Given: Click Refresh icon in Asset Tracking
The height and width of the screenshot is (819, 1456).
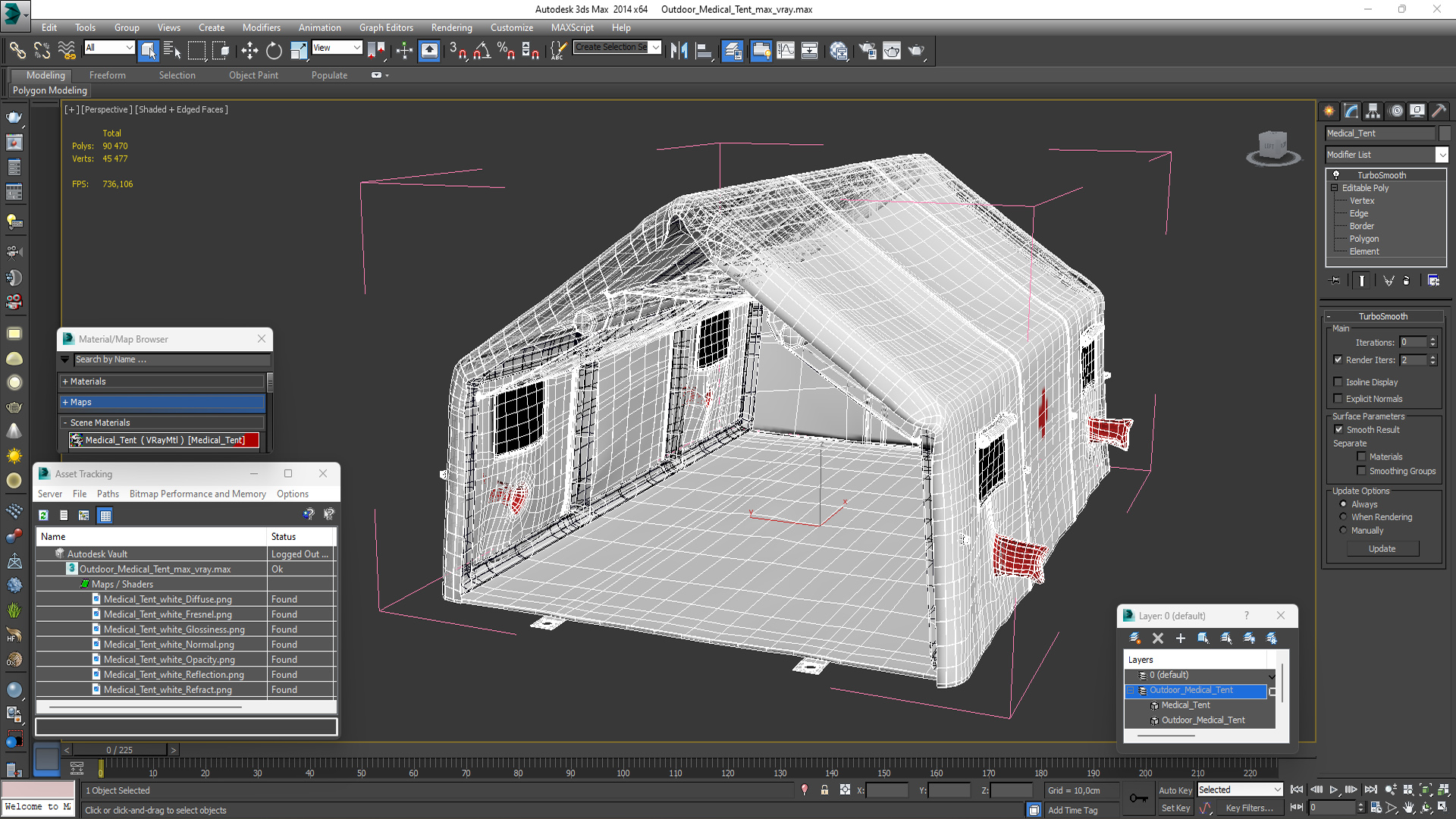Looking at the screenshot, I should point(44,516).
